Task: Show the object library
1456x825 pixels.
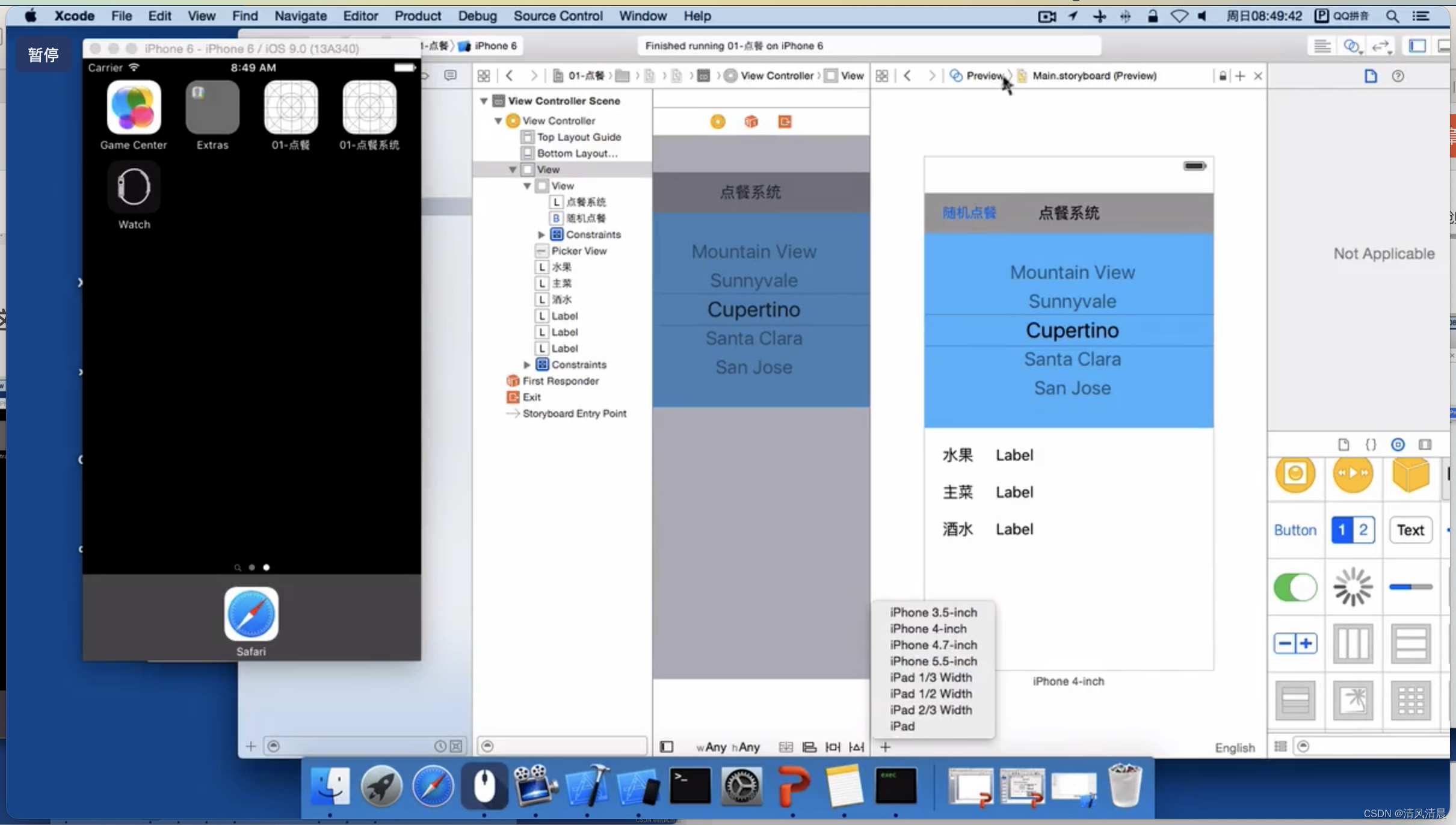Action: (x=1398, y=444)
